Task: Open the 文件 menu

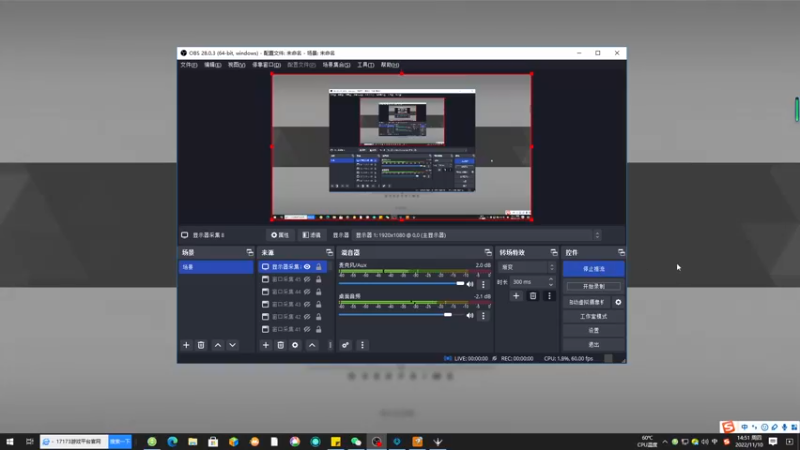Action: tap(188, 65)
